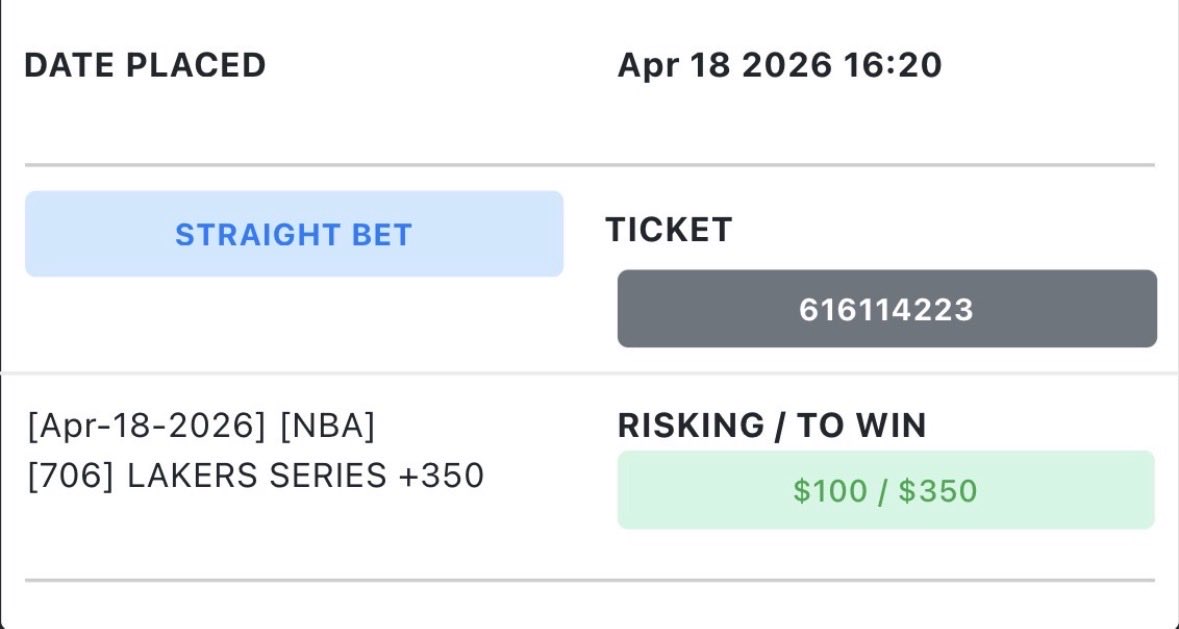Viewport: 1179px width, 629px height.
Task: Click the word PLACED in the header label
Action: [x=195, y=65]
